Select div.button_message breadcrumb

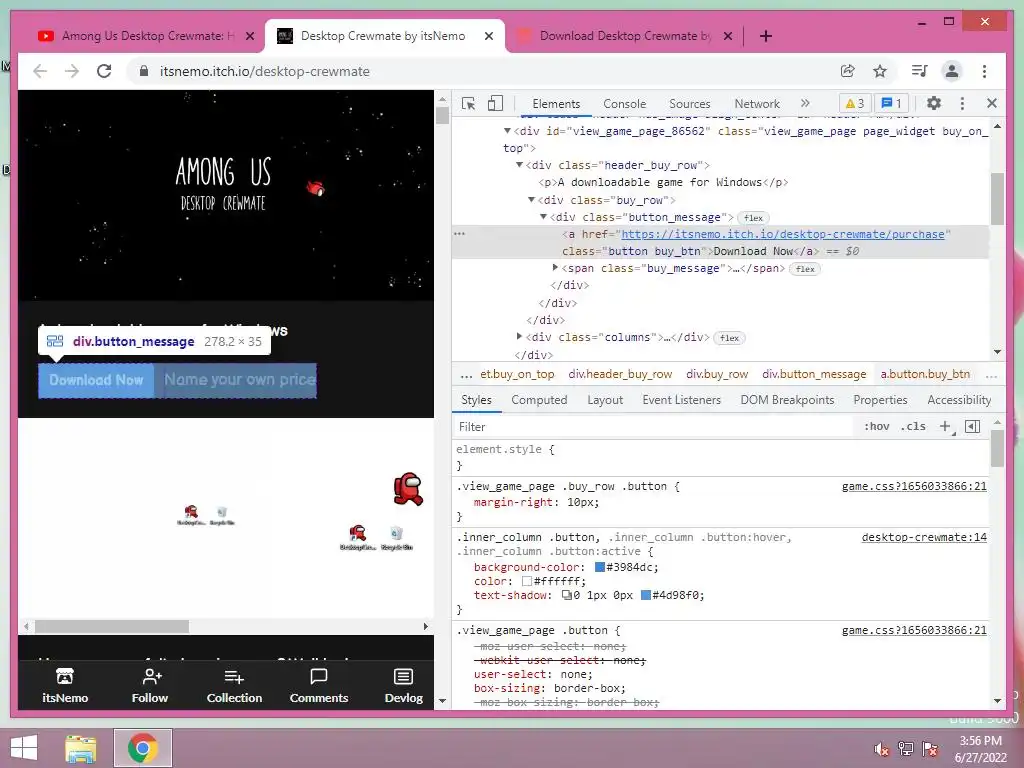click(814, 374)
